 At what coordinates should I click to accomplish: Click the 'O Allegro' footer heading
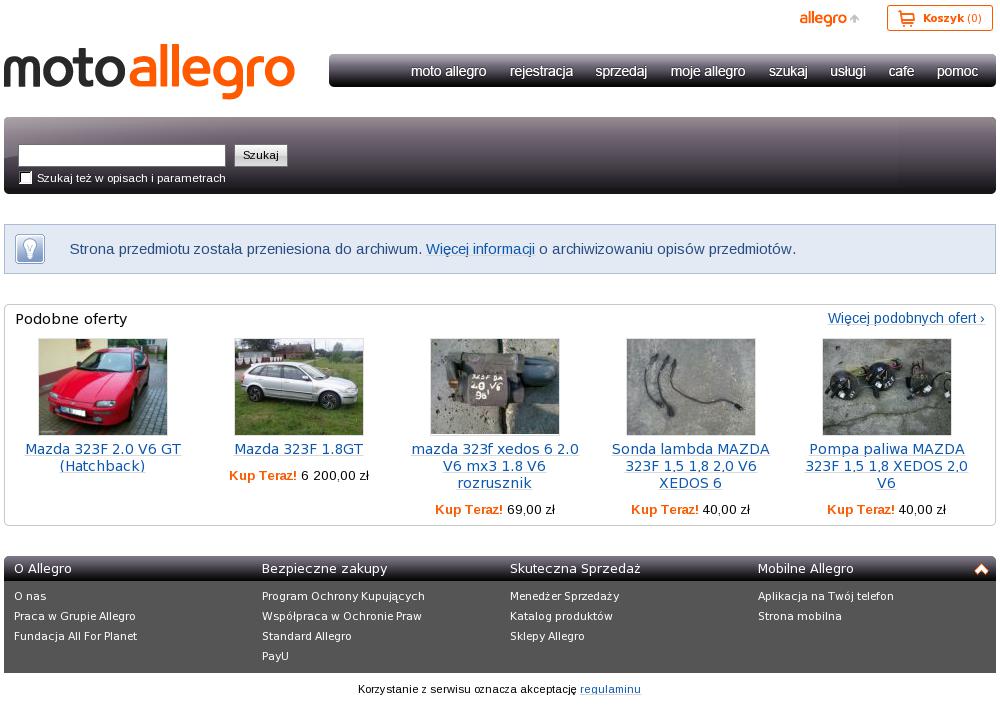pos(43,569)
